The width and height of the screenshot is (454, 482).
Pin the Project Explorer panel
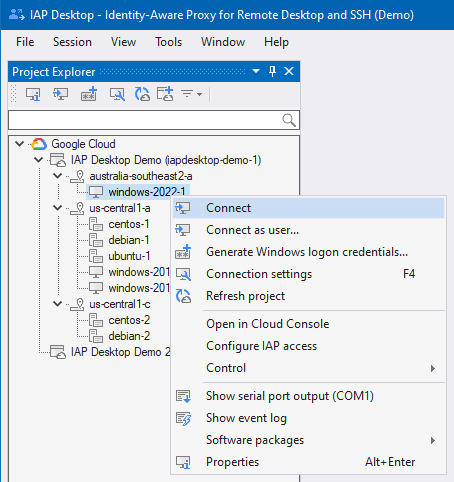(272, 71)
